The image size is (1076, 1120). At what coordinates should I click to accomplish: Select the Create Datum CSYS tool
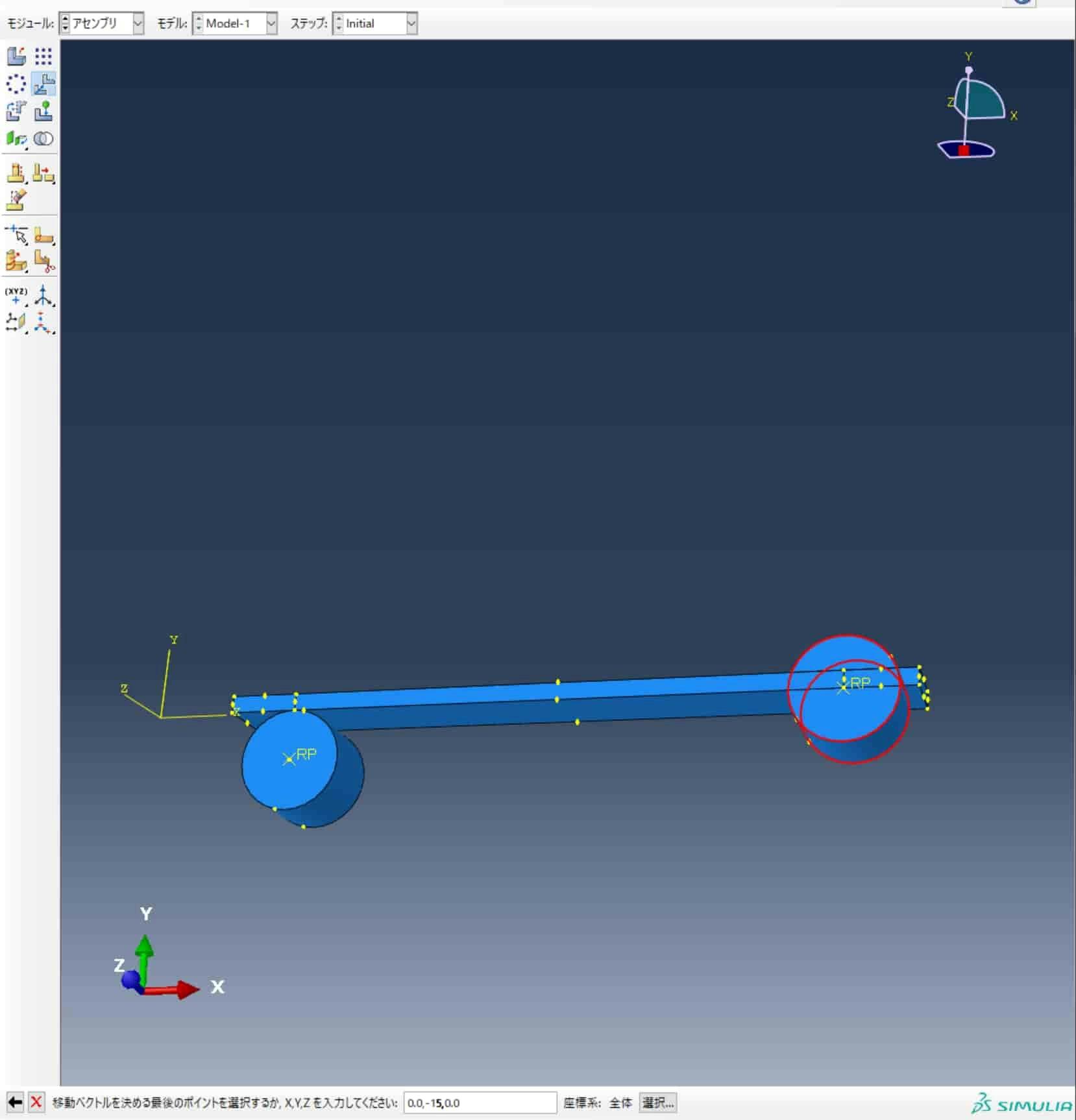(x=43, y=323)
